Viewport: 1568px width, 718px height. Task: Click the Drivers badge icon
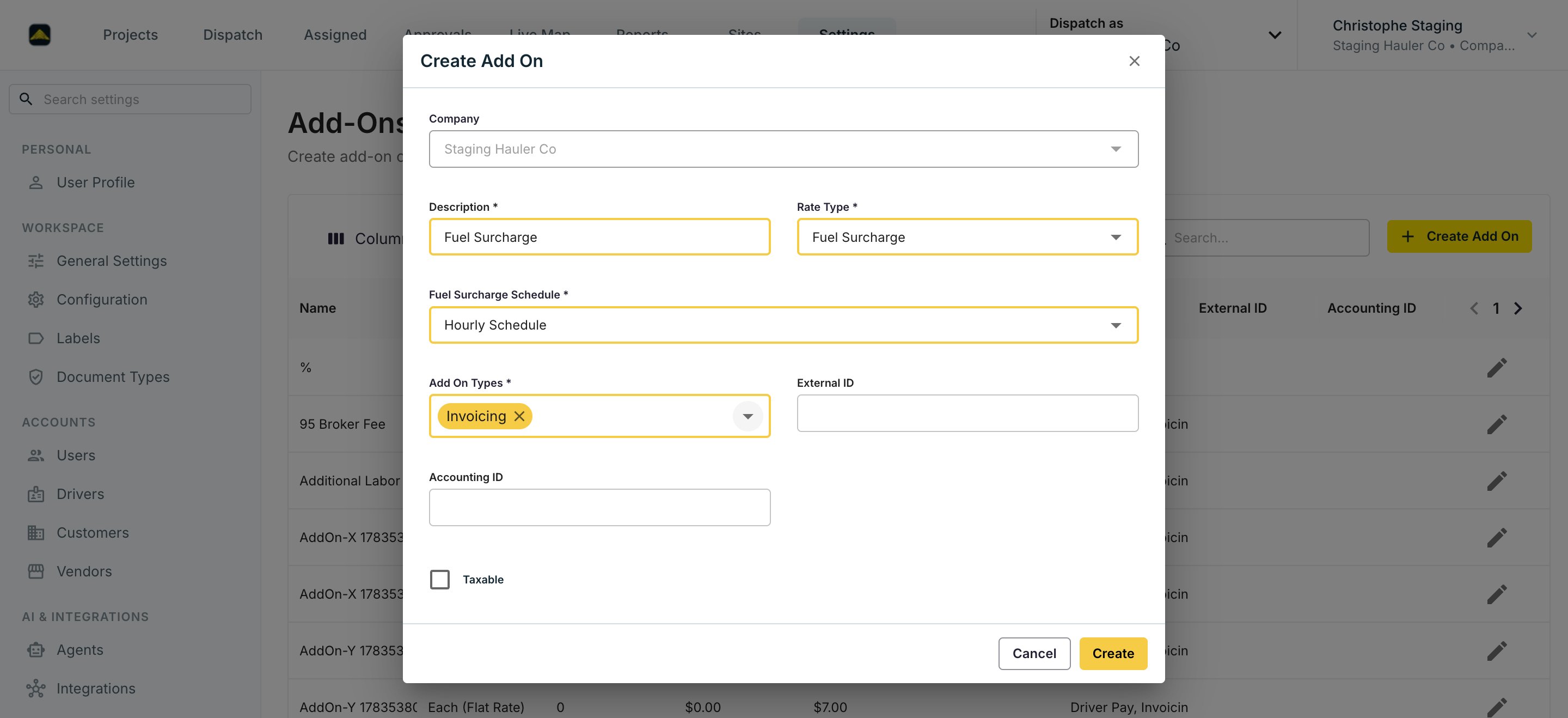[x=36, y=494]
